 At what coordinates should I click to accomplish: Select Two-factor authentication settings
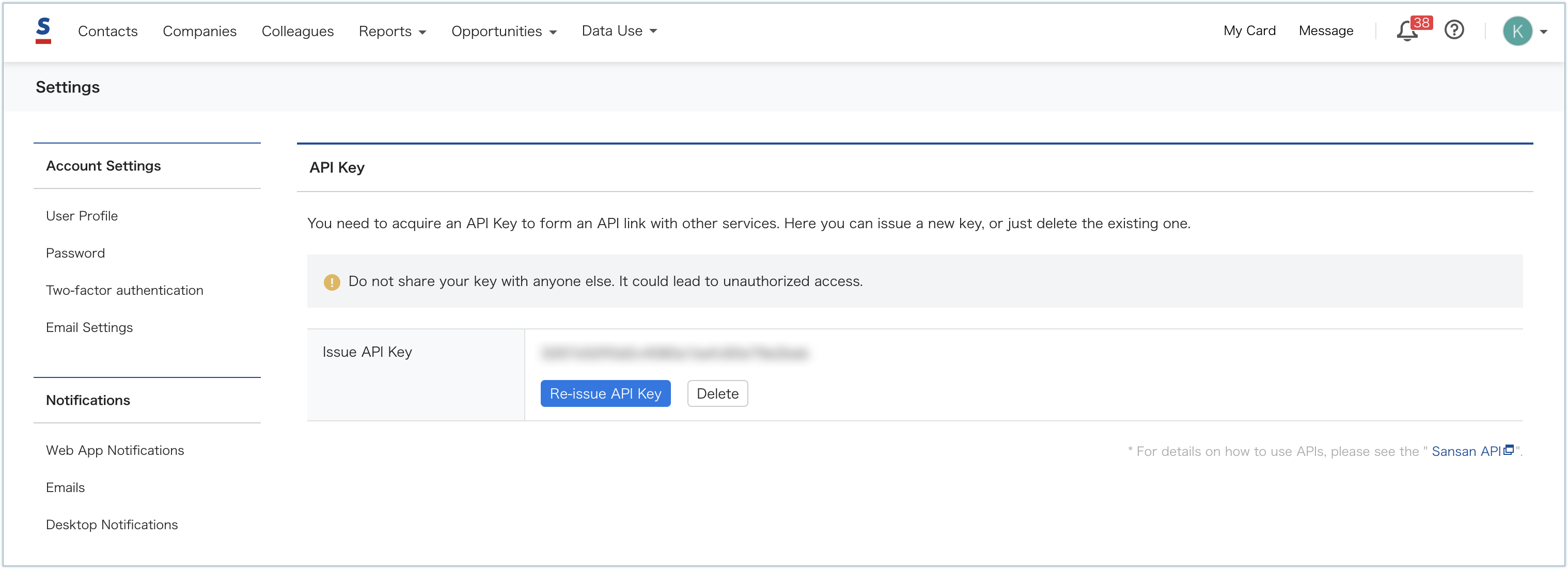pos(124,290)
